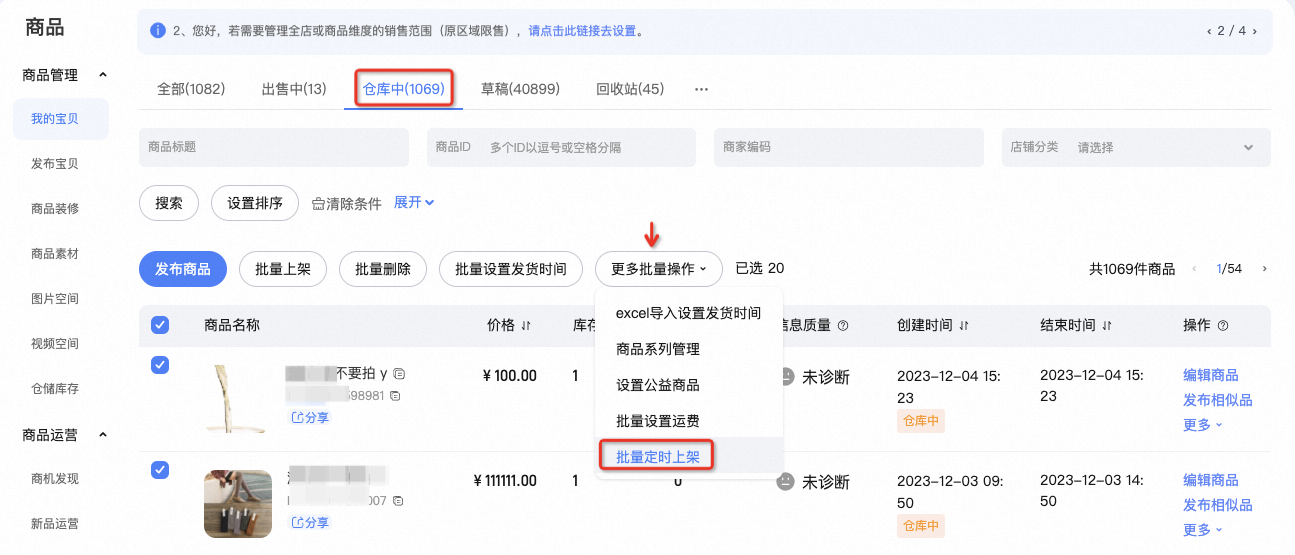
Task: Switch to 仓库中(1069) tab
Action: (403, 89)
